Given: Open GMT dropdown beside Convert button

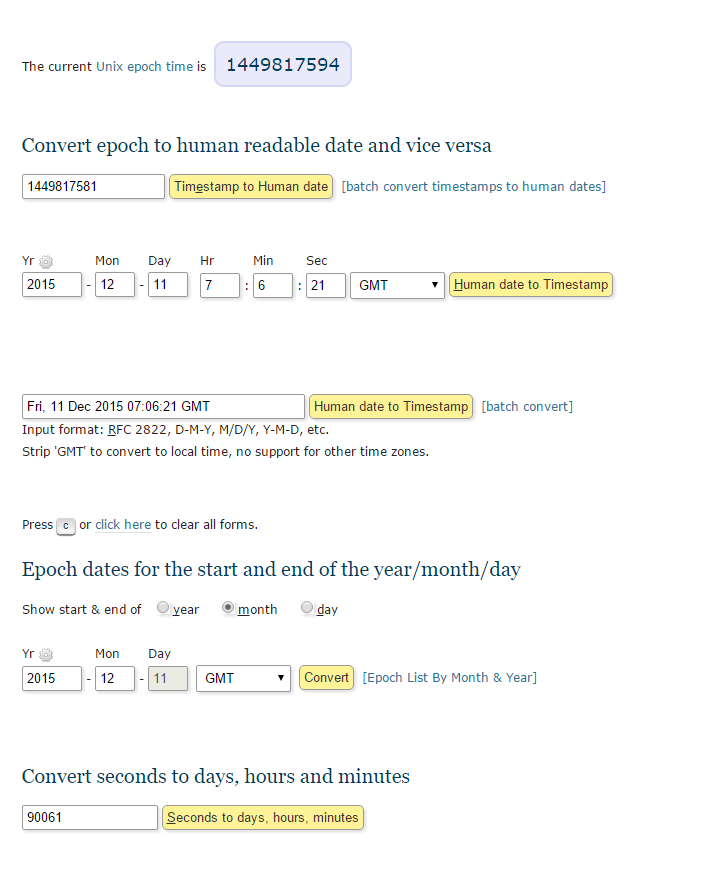Looking at the screenshot, I should pyautogui.click(x=243, y=678).
